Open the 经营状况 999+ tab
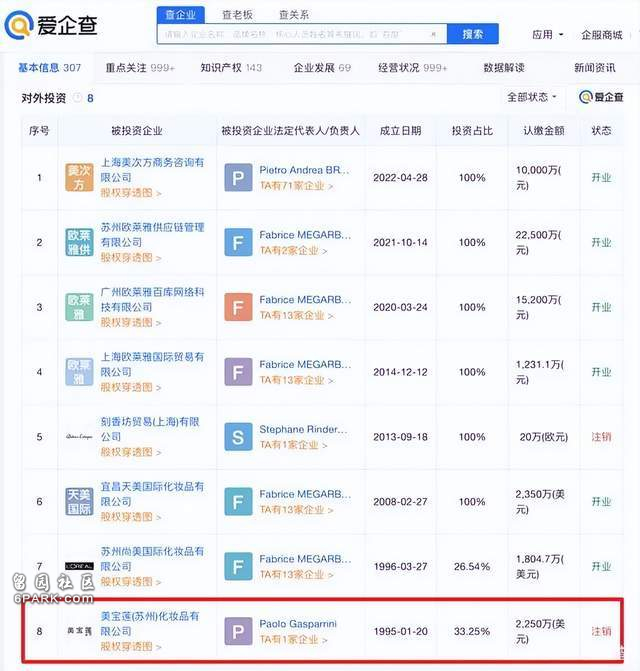The height and width of the screenshot is (671, 640). tap(412, 68)
